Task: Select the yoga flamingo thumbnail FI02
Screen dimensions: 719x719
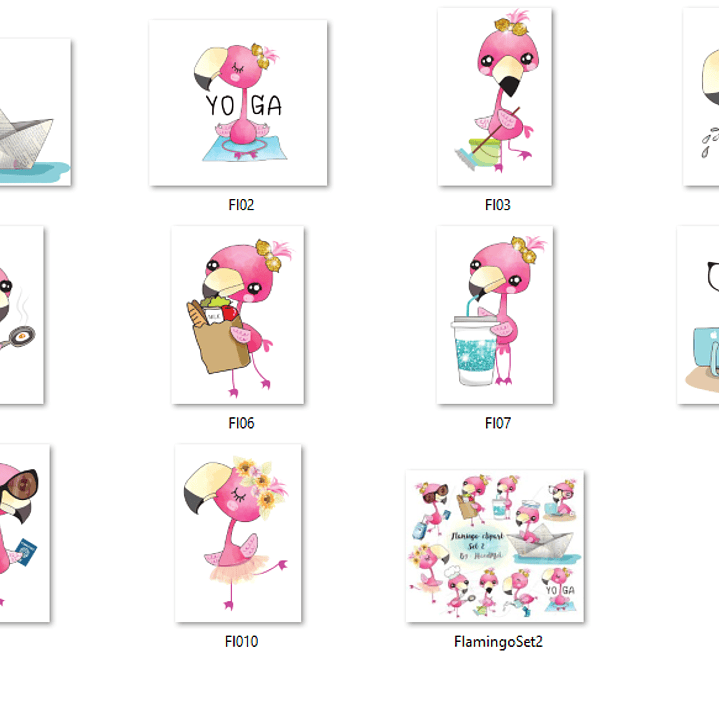Action: click(238, 103)
